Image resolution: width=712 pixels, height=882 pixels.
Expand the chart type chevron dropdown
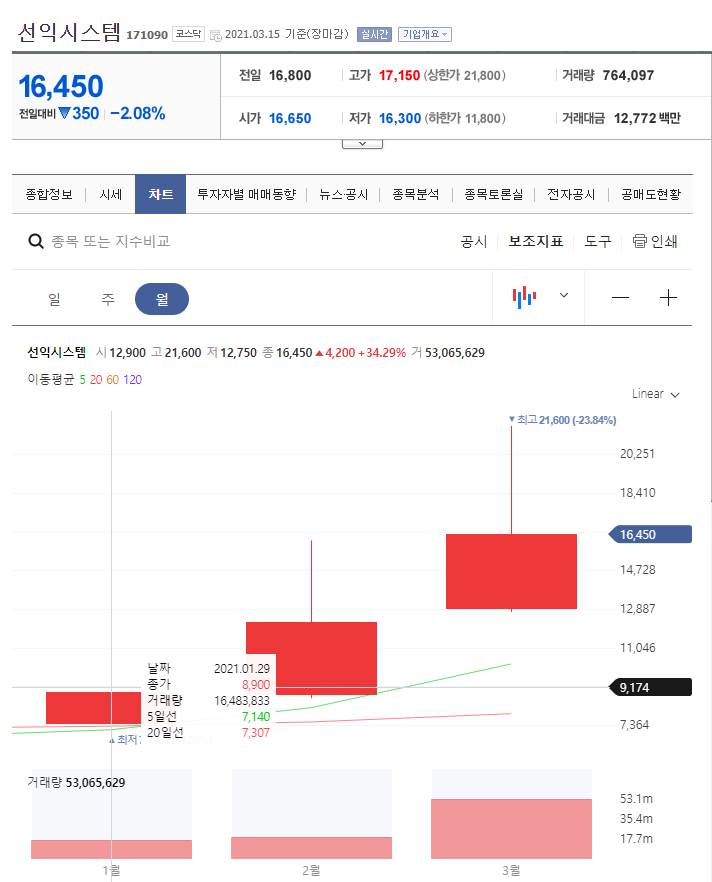pos(564,295)
